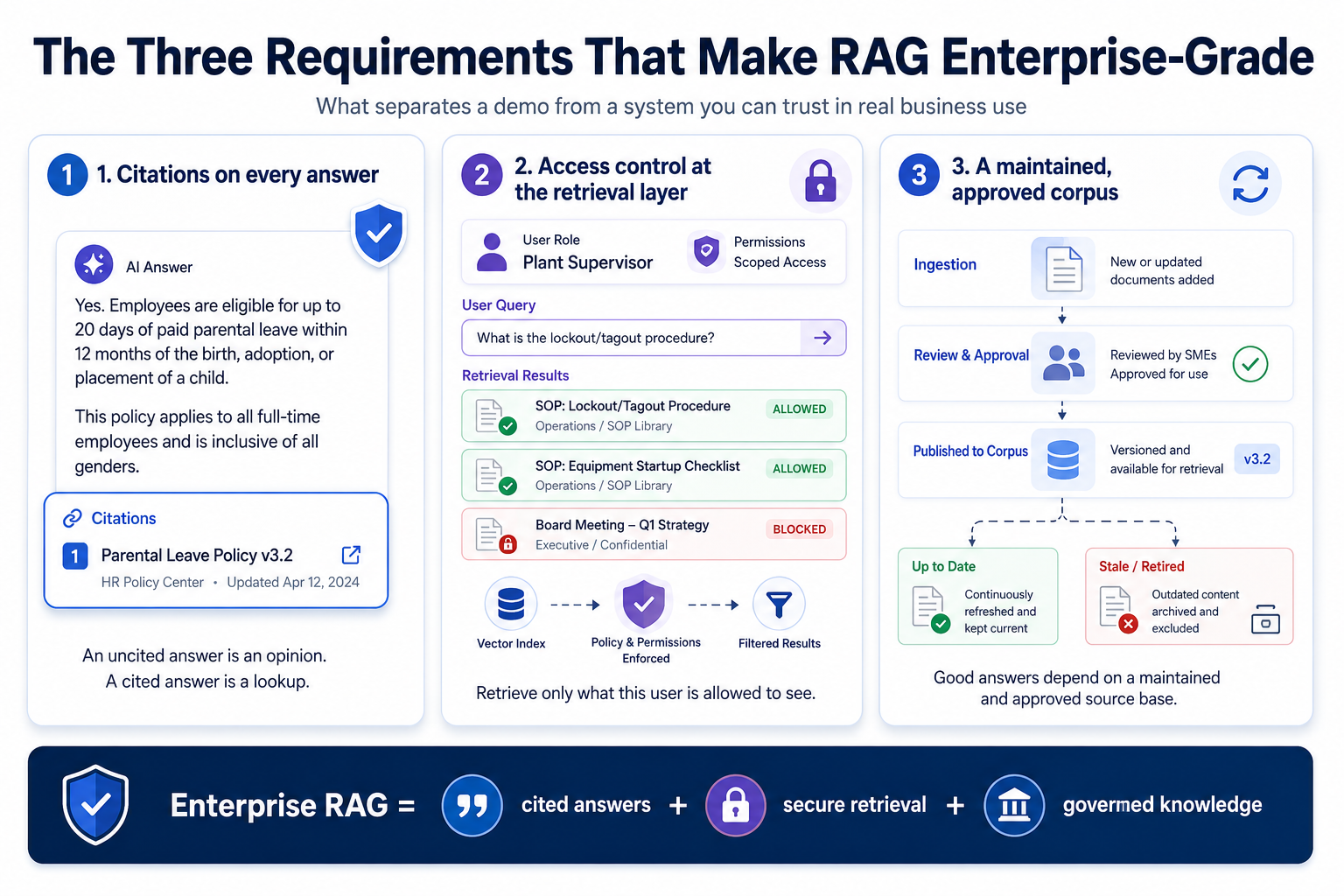Click the number 3 circle badge
The width and height of the screenshot is (1344, 896).
(x=919, y=174)
